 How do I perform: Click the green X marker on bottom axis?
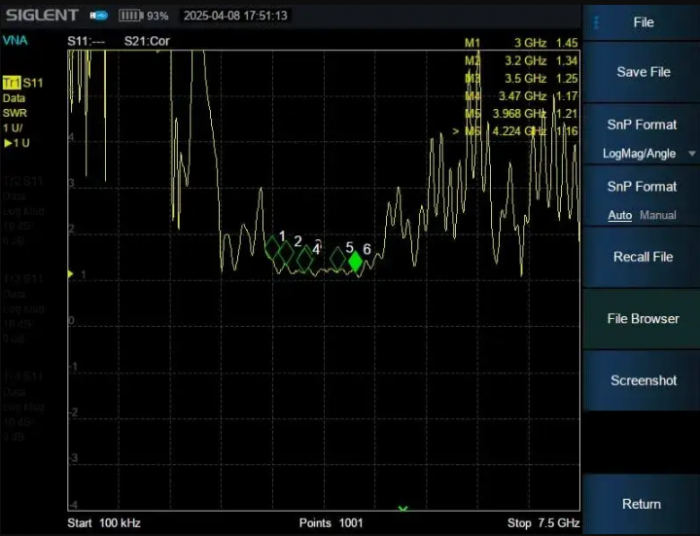[x=403, y=509]
